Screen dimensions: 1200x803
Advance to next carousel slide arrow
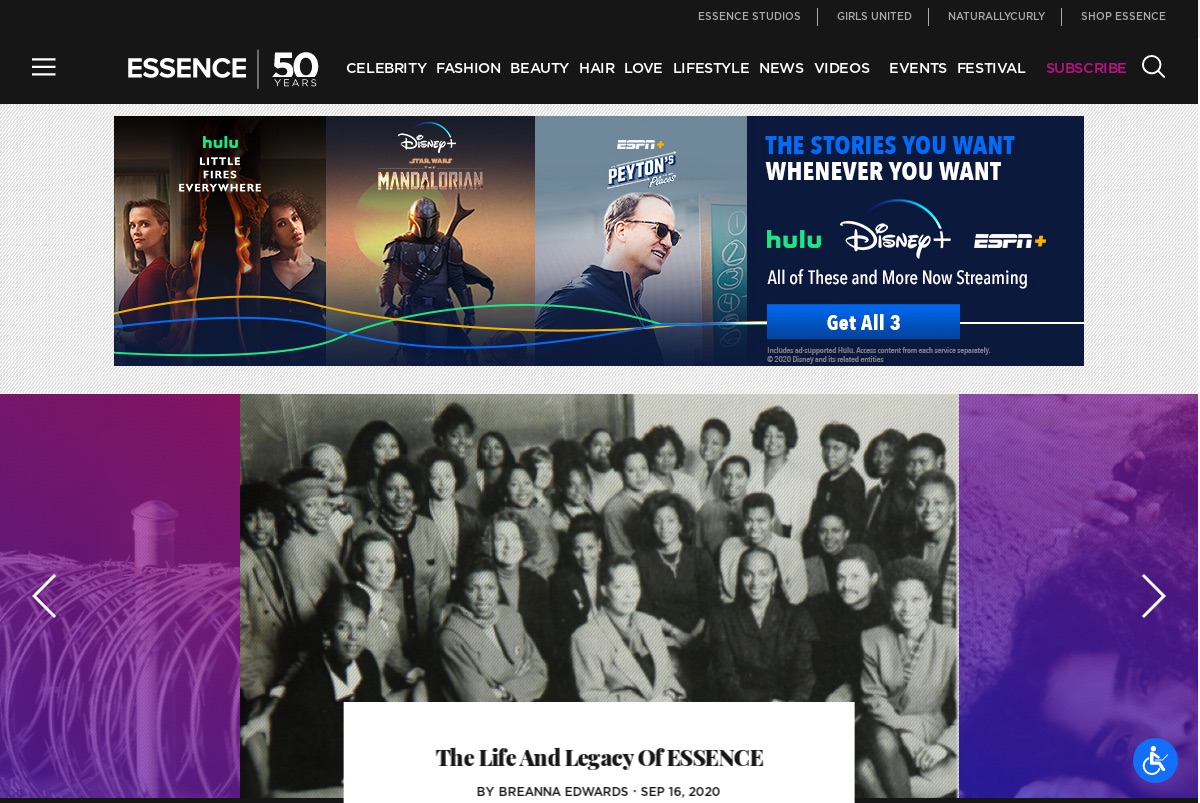click(1154, 596)
